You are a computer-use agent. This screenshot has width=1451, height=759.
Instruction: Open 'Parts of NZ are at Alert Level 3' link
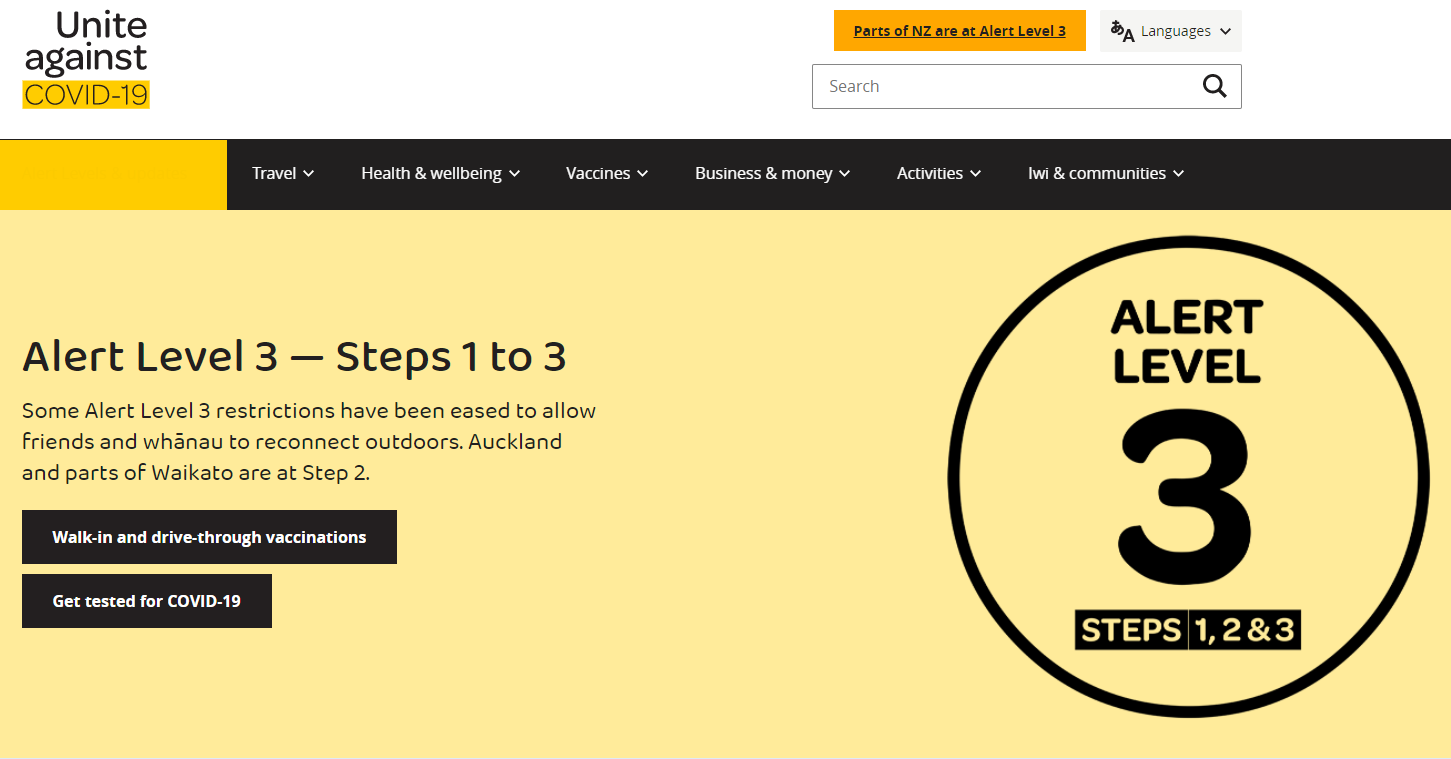point(959,31)
